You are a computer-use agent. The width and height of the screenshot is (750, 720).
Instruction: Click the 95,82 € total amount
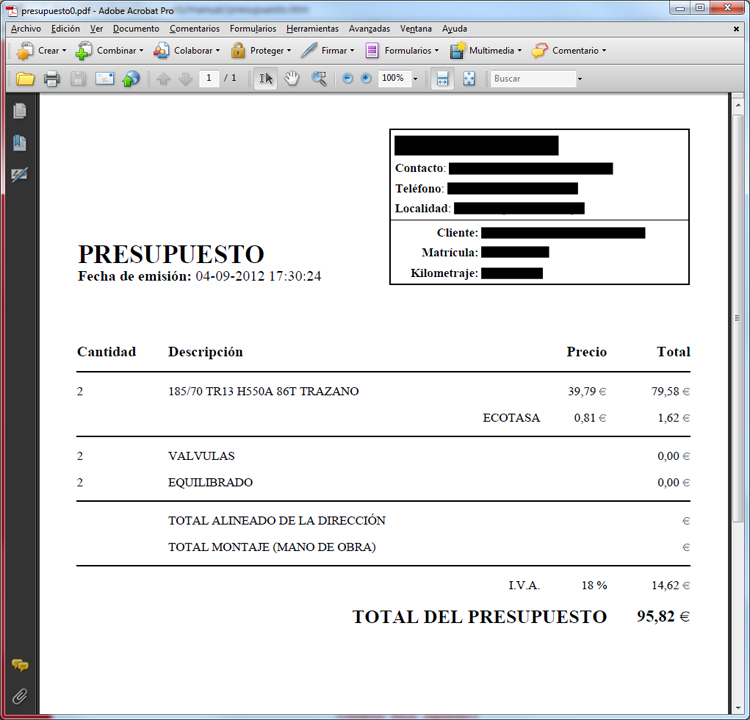(x=663, y=617)
